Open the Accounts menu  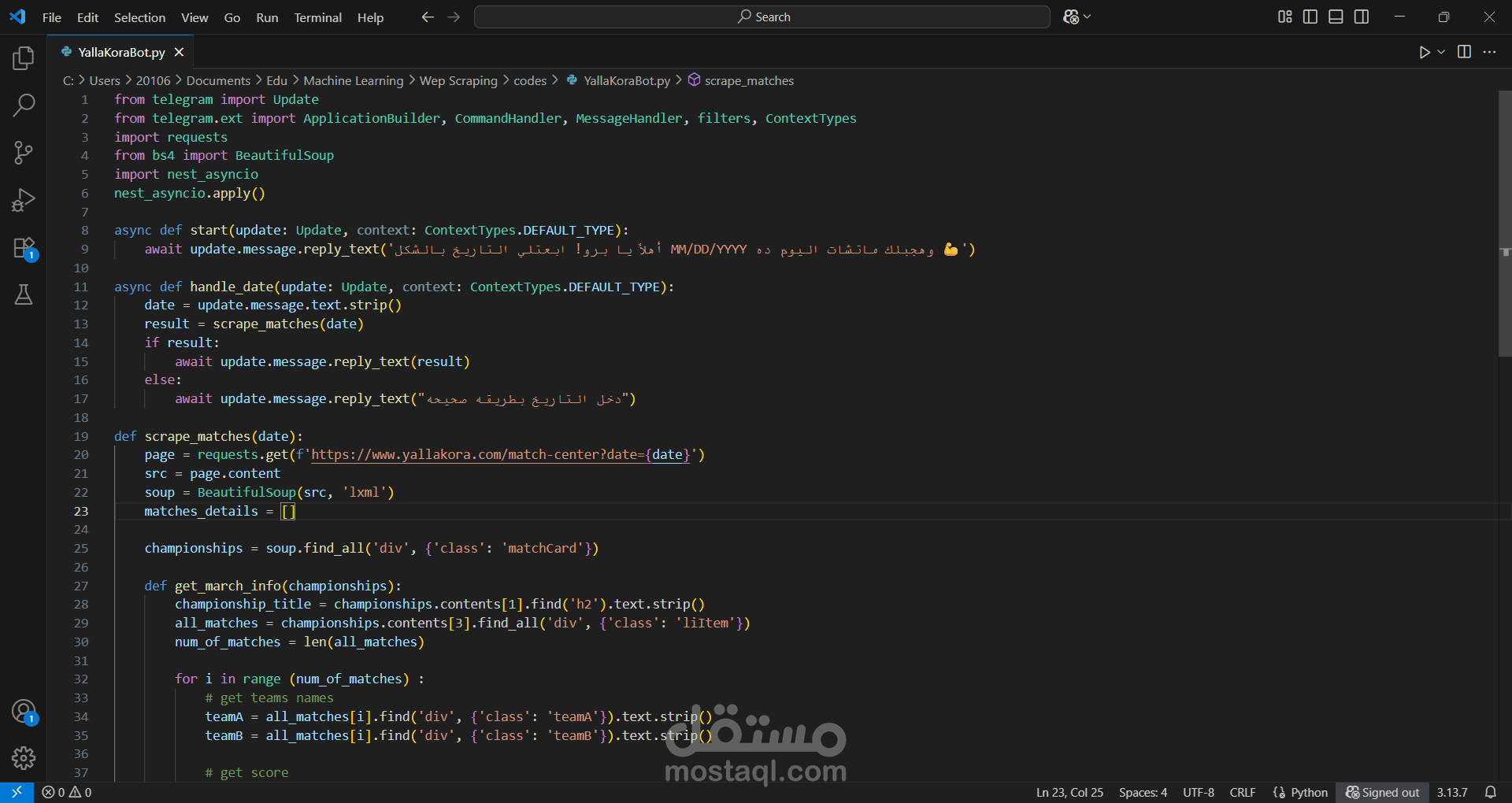24,712
